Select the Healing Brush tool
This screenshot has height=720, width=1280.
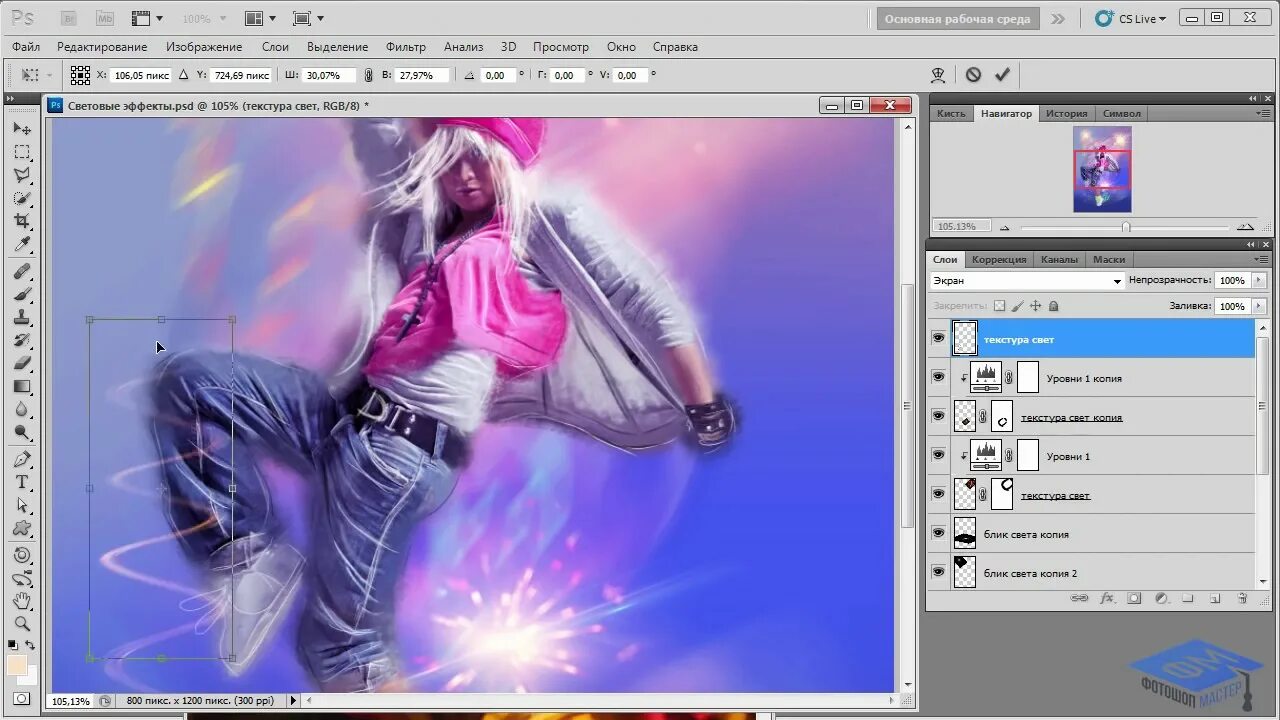pyautogui.click(x=22, y=272)
